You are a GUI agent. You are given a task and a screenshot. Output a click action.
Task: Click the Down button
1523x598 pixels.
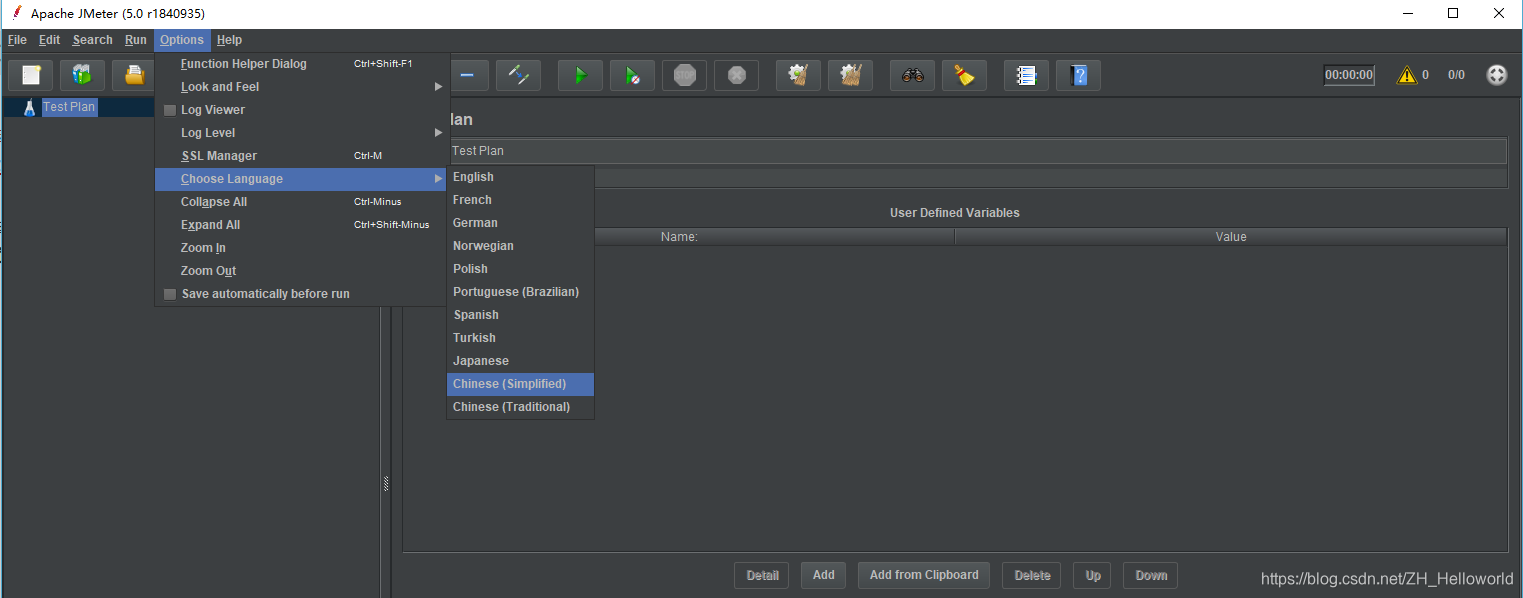(1151, 575)
